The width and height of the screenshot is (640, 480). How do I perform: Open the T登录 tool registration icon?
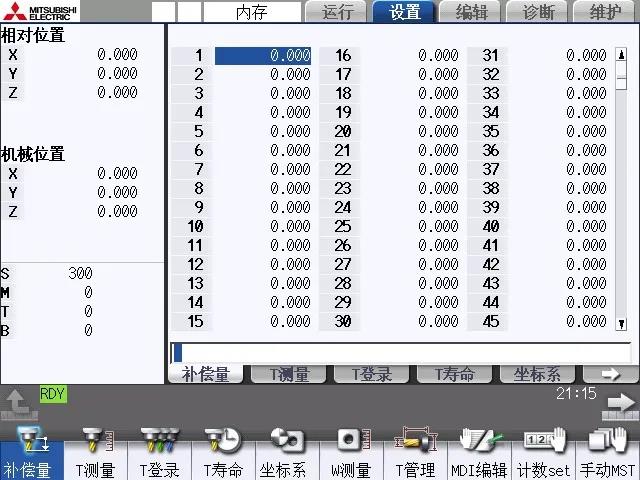(160, 452)
